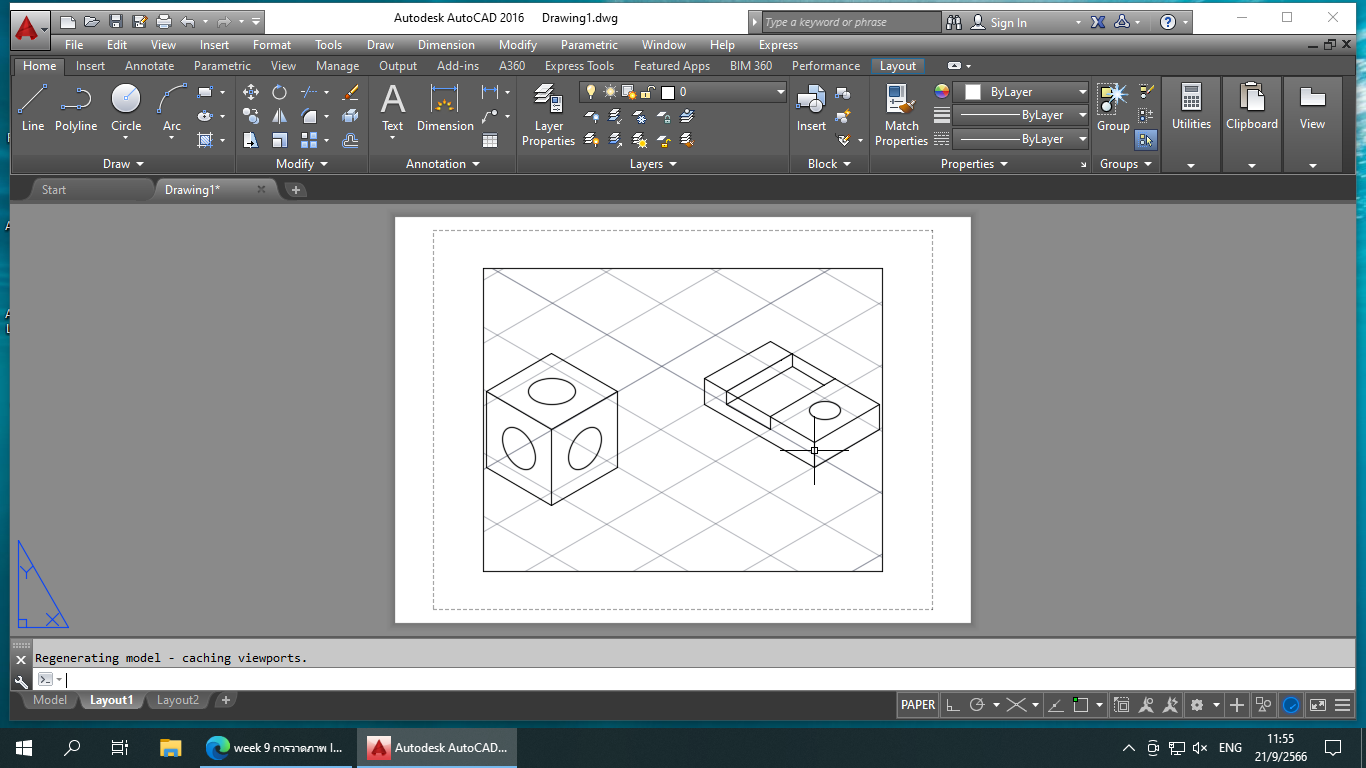This screenshot has width=1366, height=768.
Task: Insert a Table from Annotation panel
Action: point(490,139)
